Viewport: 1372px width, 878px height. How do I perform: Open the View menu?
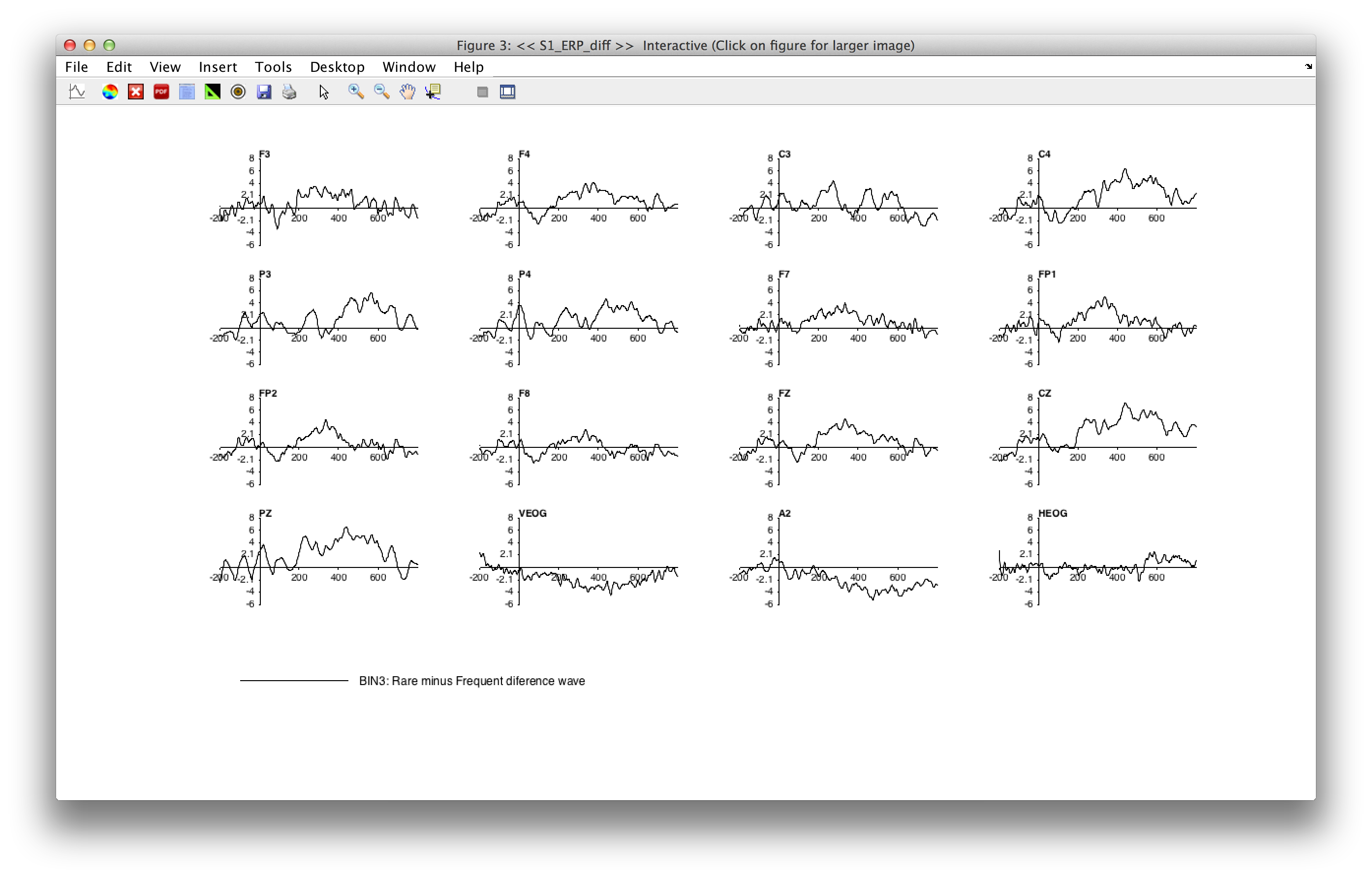coord(165,67)
